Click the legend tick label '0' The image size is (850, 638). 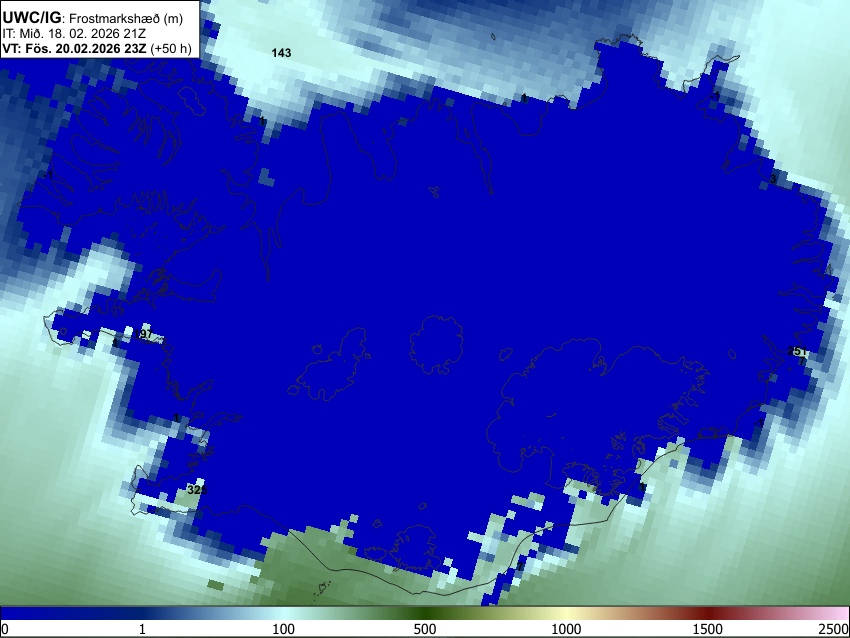(5, 629)
